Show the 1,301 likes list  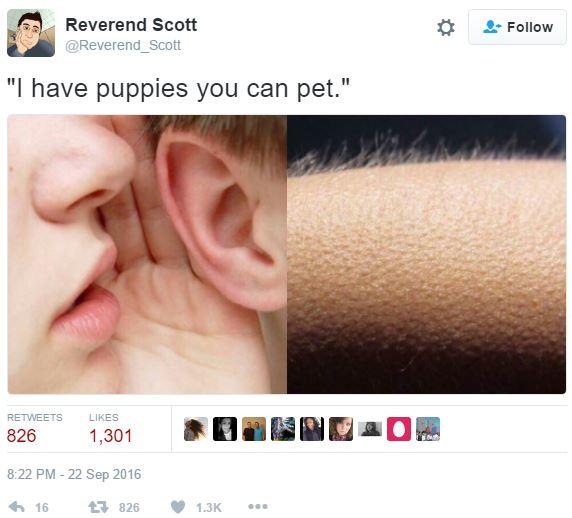(111, 428)
